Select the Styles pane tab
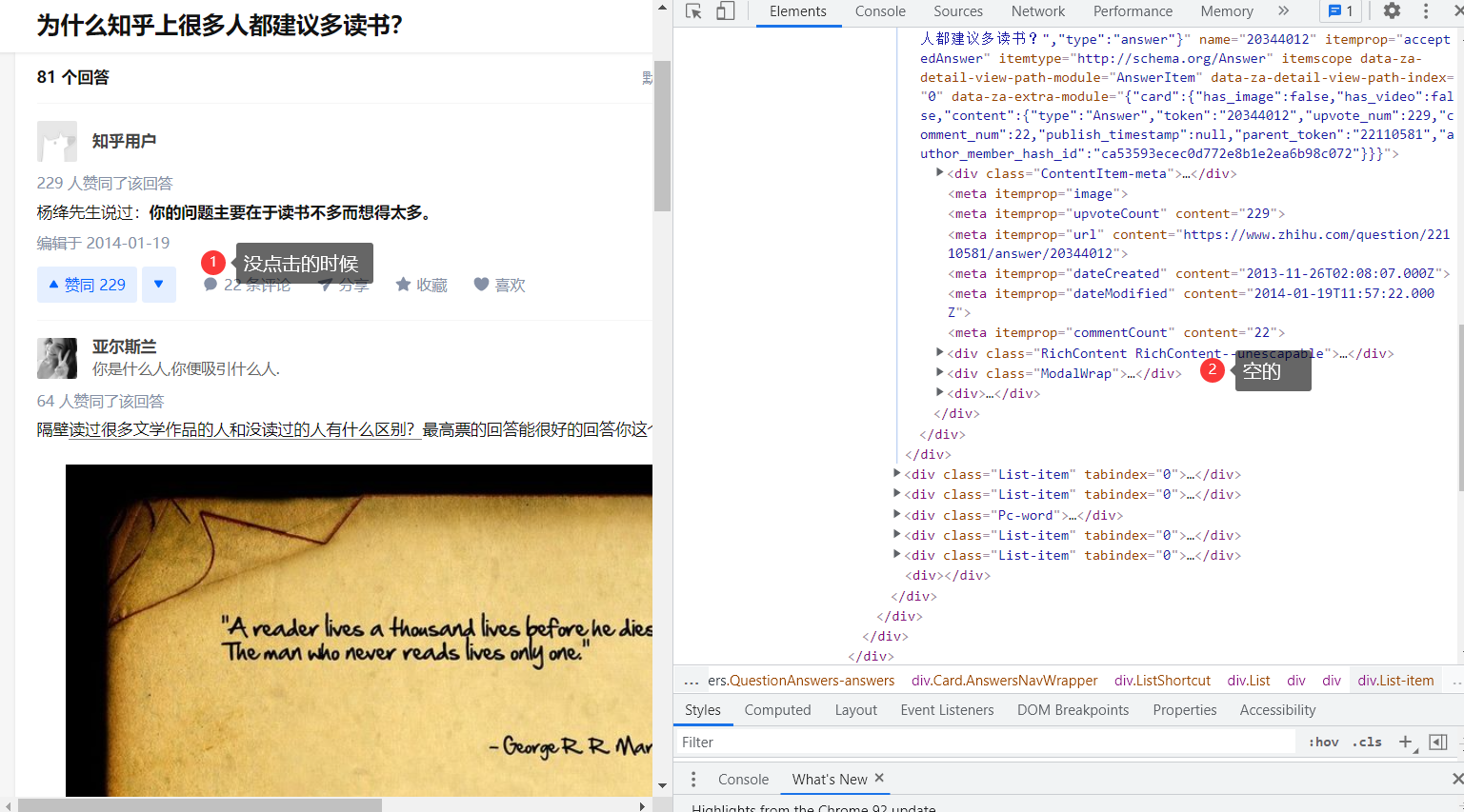This screenshot has width=1464, height=812. (703, 710)
